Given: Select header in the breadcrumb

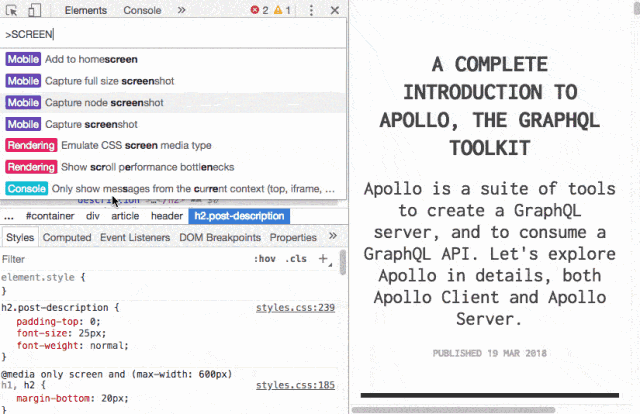Looking at the screenshot, I should pyautogui.click(x=167, y=216).
